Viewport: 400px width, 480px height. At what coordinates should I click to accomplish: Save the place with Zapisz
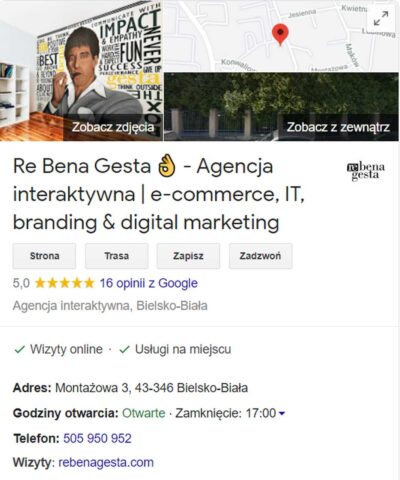(x=188, y=256)
